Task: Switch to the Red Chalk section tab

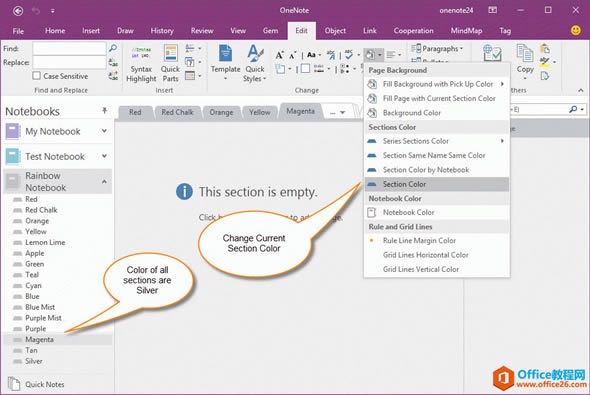Action: point(177,112)
